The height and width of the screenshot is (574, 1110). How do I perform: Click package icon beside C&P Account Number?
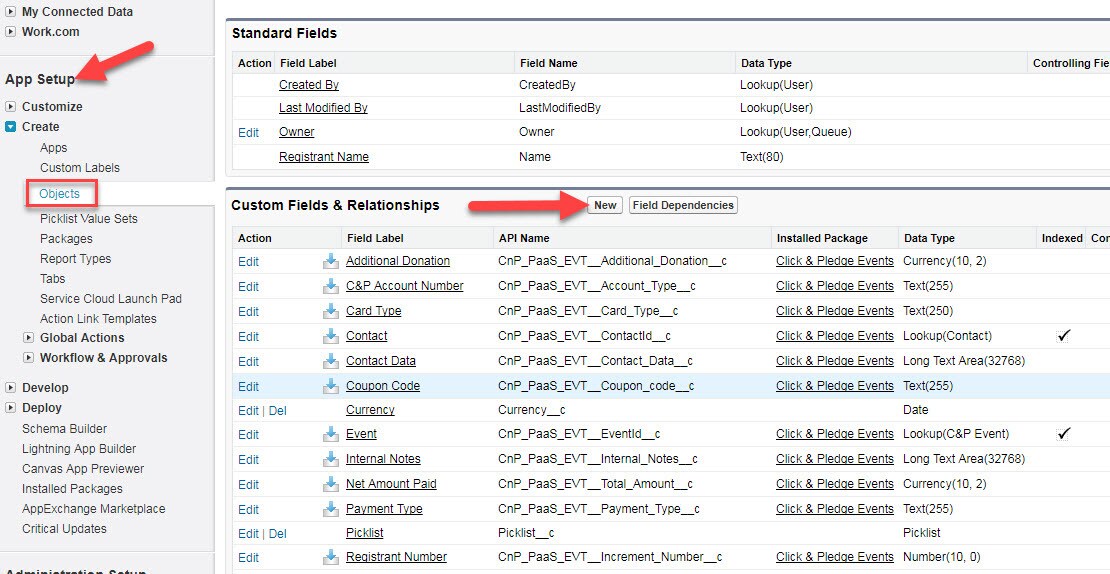pyautogui.click(x=331, y=286)
